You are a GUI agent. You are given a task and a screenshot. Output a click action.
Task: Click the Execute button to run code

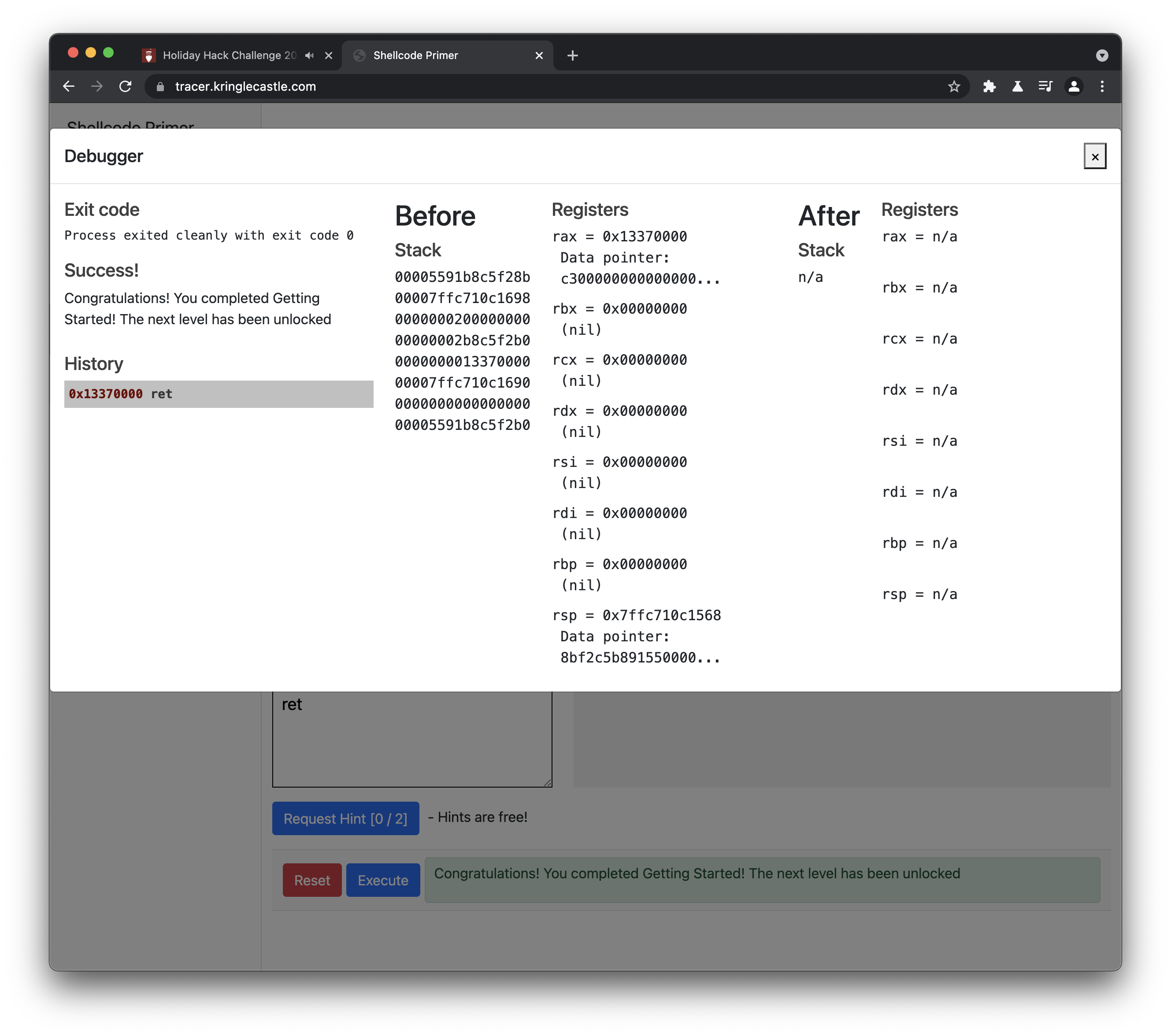(x=382, y=879)
